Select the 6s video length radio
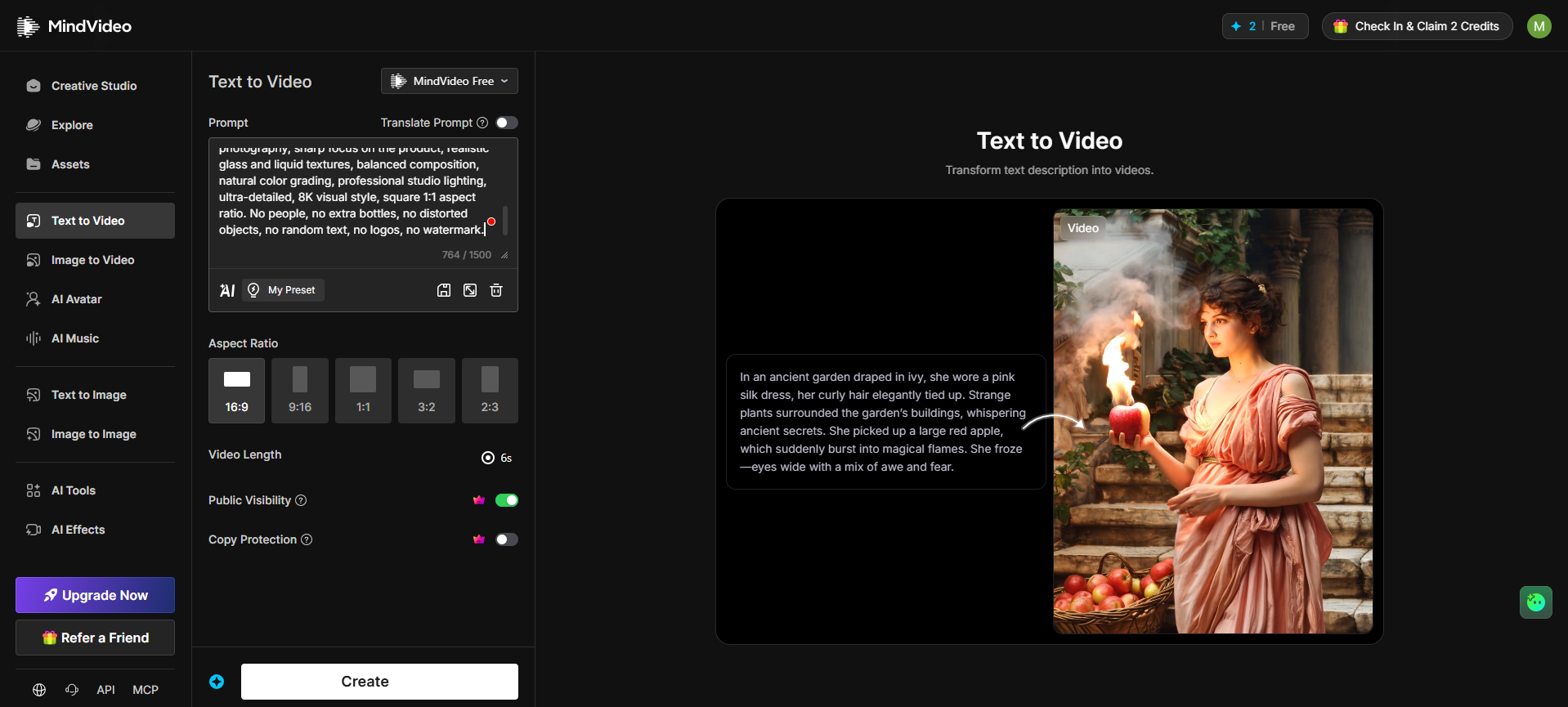The image size is (1568, 707). 488,458
